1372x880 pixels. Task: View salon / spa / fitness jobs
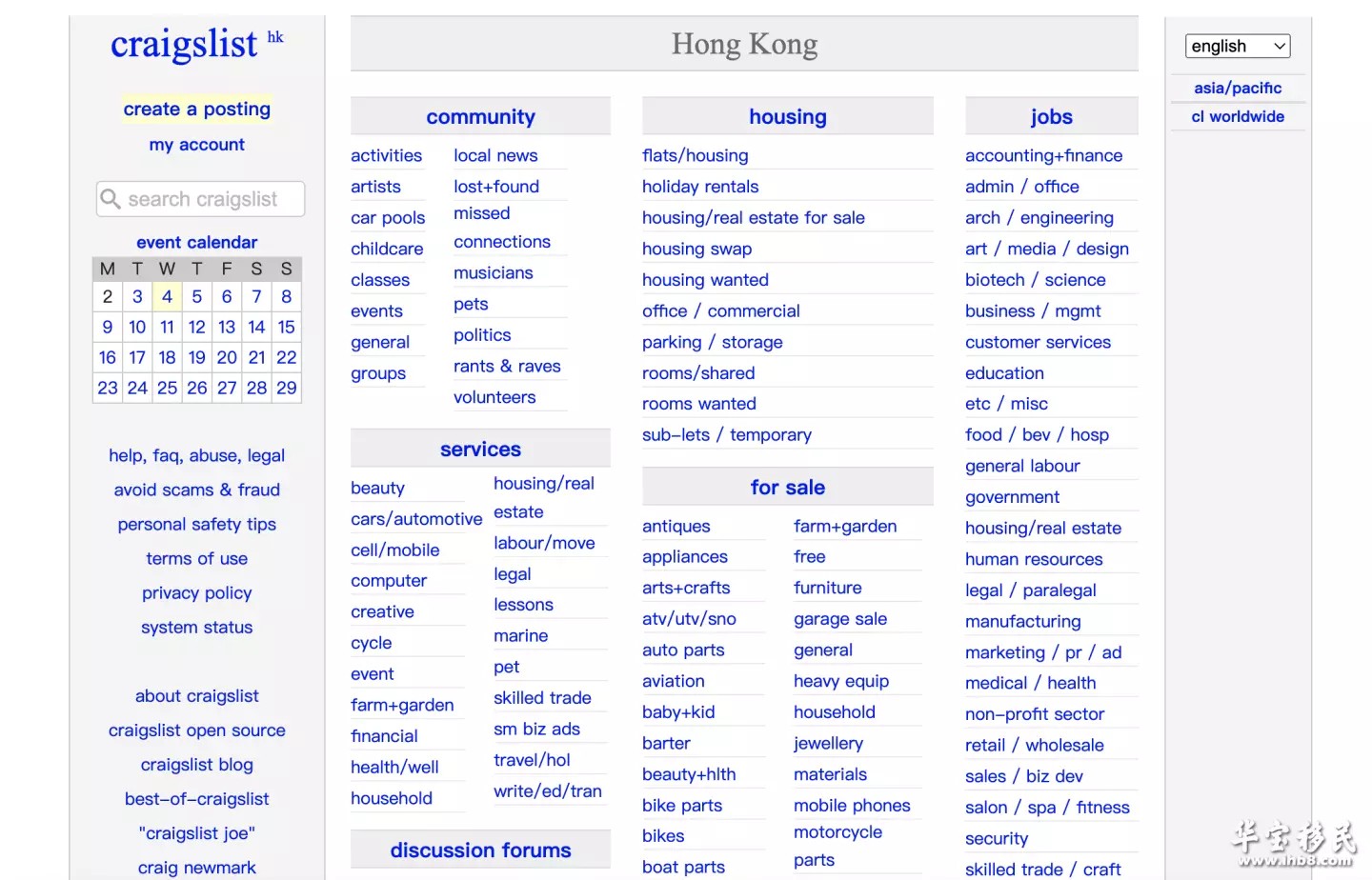pos(1047,808)
